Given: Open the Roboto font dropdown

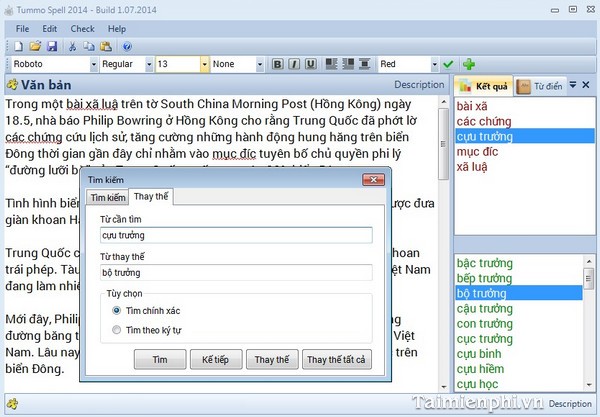Looking at the screenshot, I should tap(94, 64).
